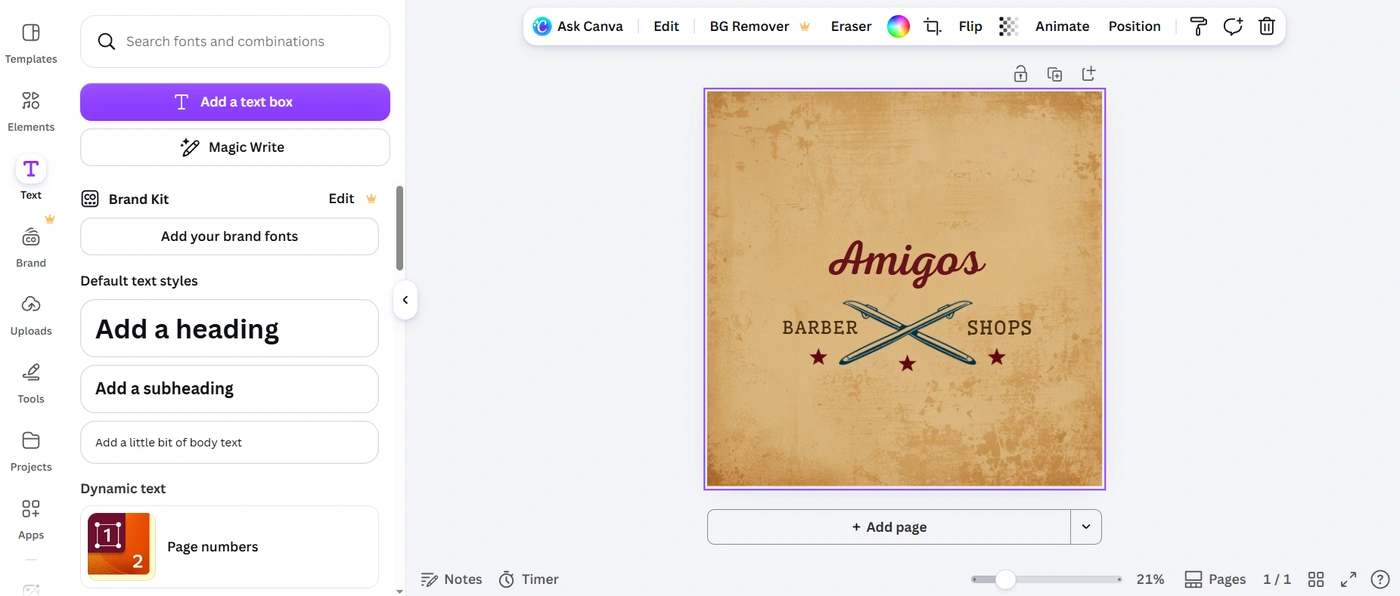Expand the Add page dropdown arrow
This screenshot has width=1400, height=596.
1086,527
